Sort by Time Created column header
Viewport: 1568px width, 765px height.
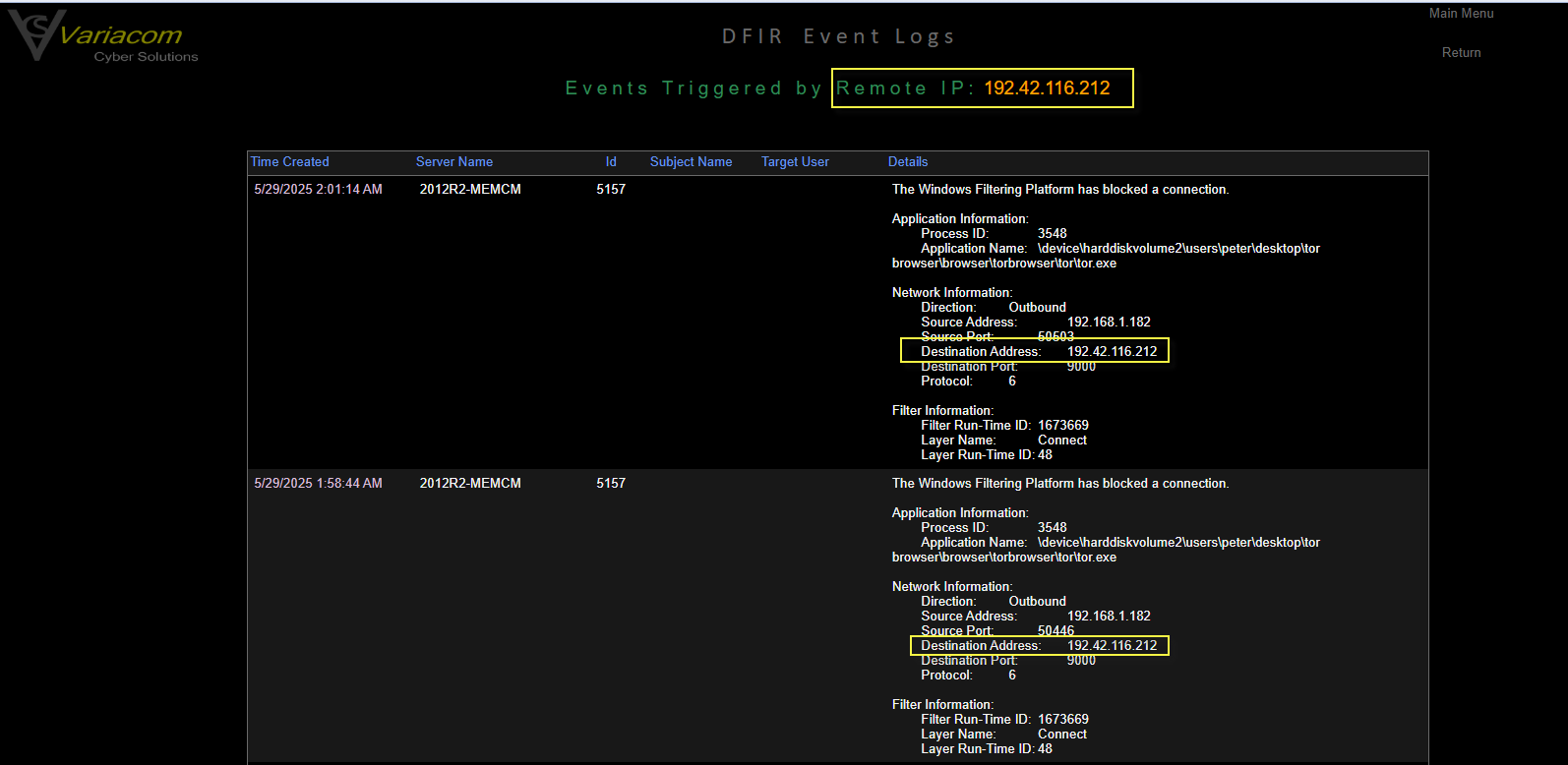click(290, 162)
